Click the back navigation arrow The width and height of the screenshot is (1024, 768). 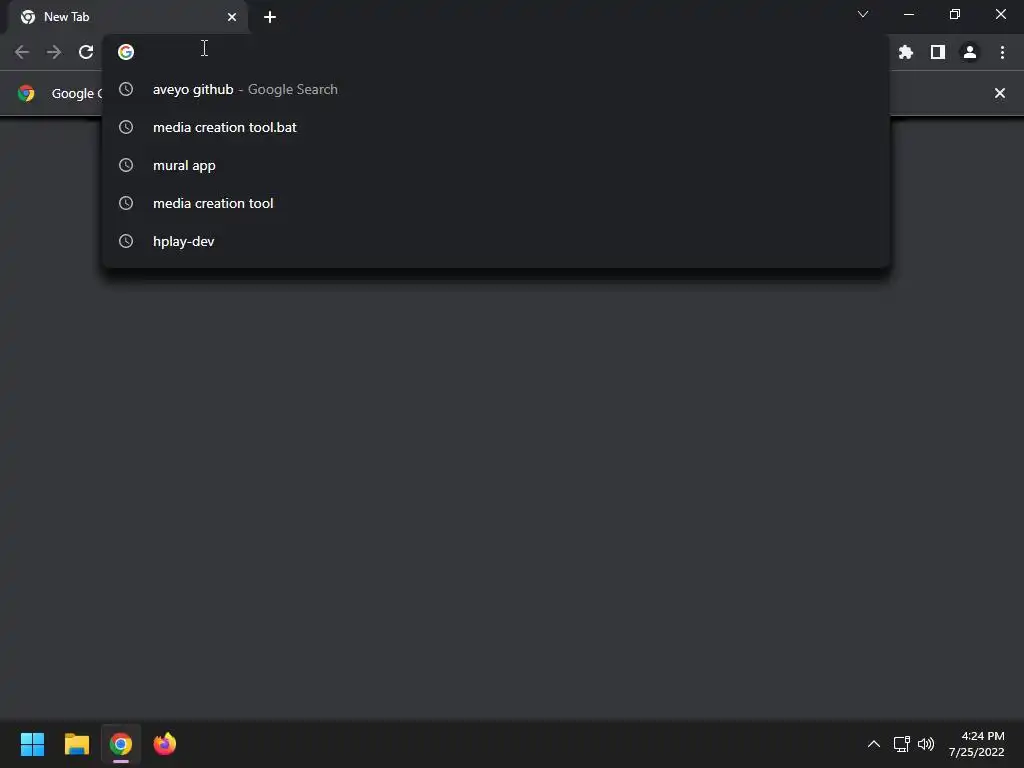pyautogui.click(x=22, y=52)
